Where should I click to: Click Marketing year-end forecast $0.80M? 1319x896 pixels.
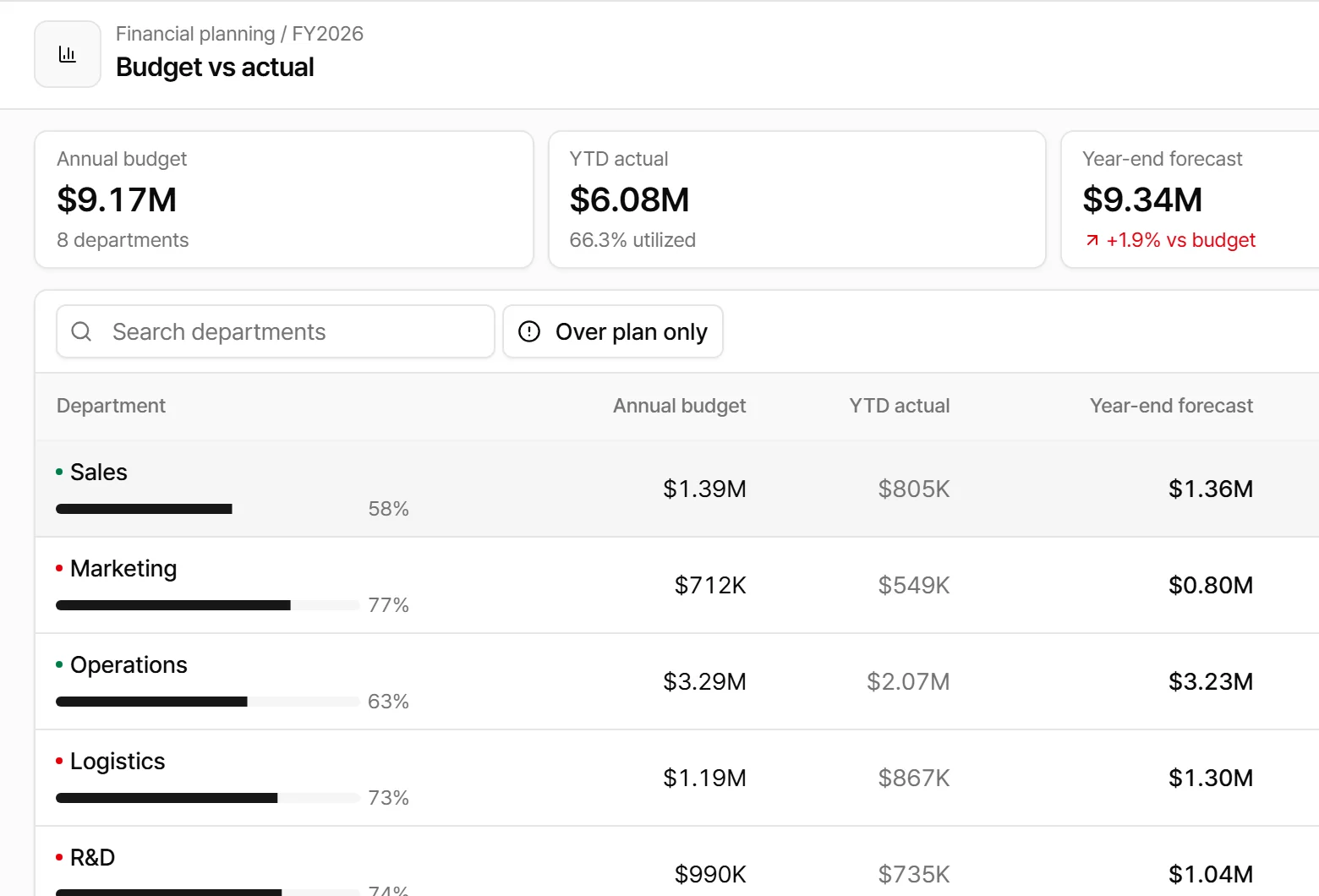click(1211, 585)
